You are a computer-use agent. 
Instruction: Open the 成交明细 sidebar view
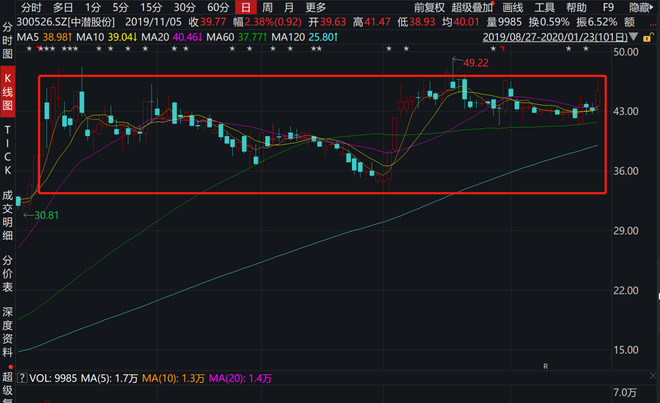coord(7,215)
